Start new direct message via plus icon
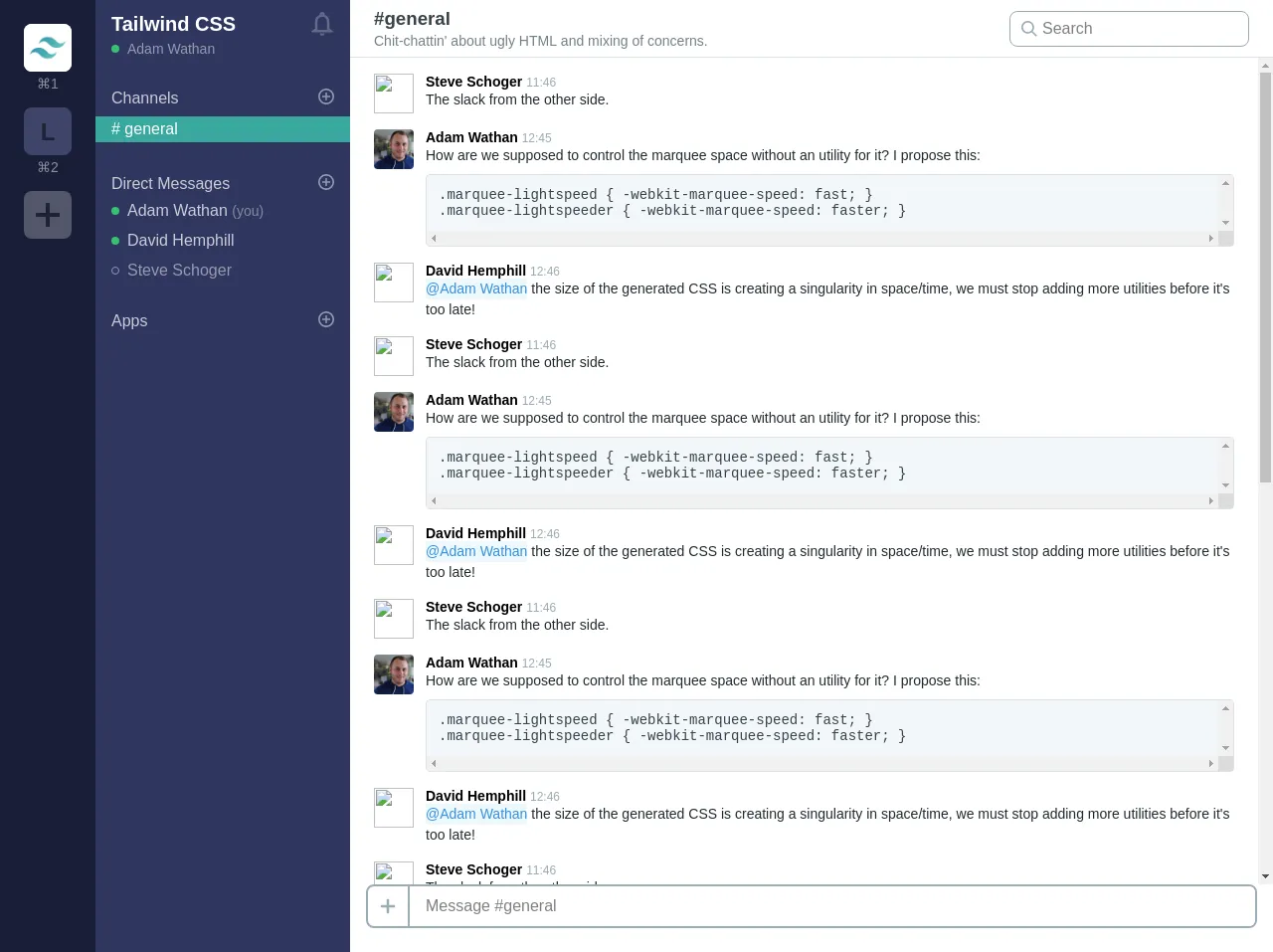This screenshot has width=1273, height=952. coord(325,182)
